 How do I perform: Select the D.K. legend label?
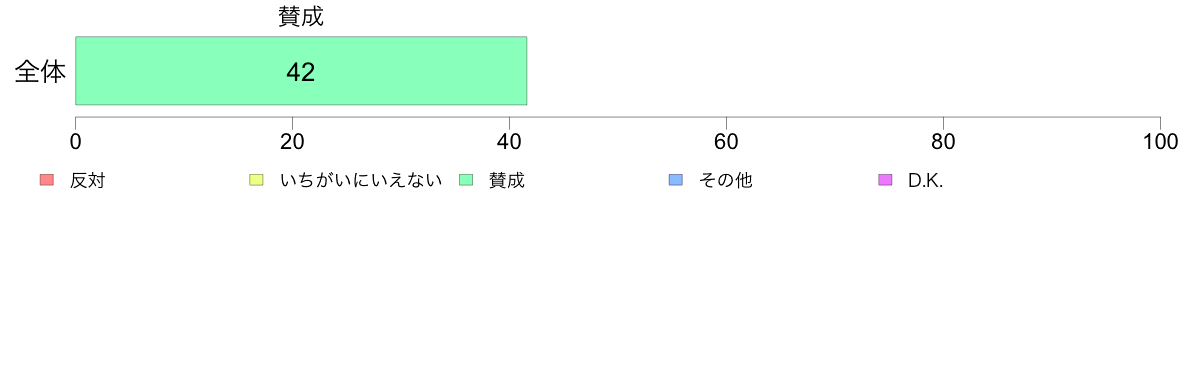925,181
